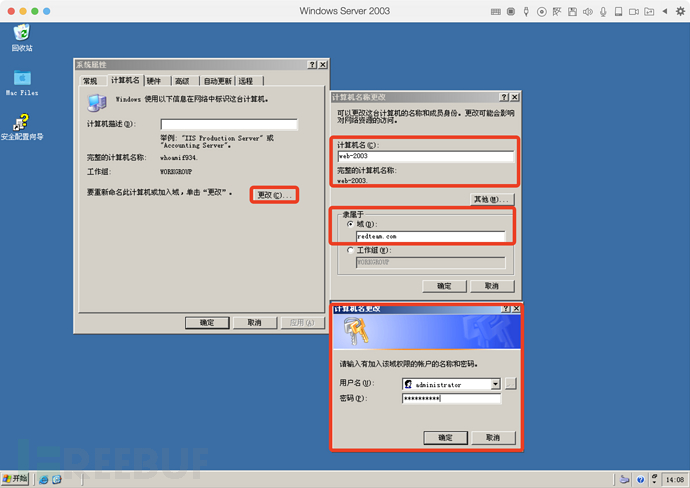Click the 计算机名 field containing web-2003
This screenshot has width=690, height=488.
[426, 156]
